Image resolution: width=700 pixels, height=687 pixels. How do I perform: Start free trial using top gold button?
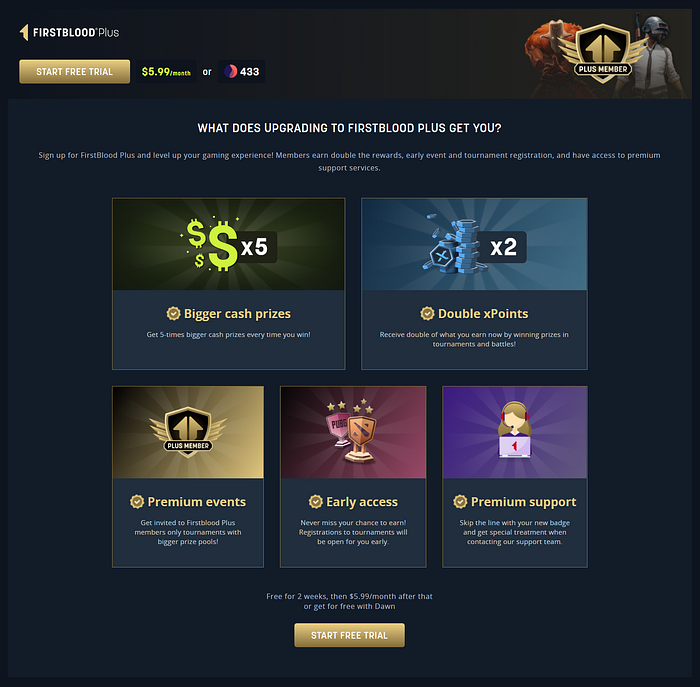click(75, 71)
